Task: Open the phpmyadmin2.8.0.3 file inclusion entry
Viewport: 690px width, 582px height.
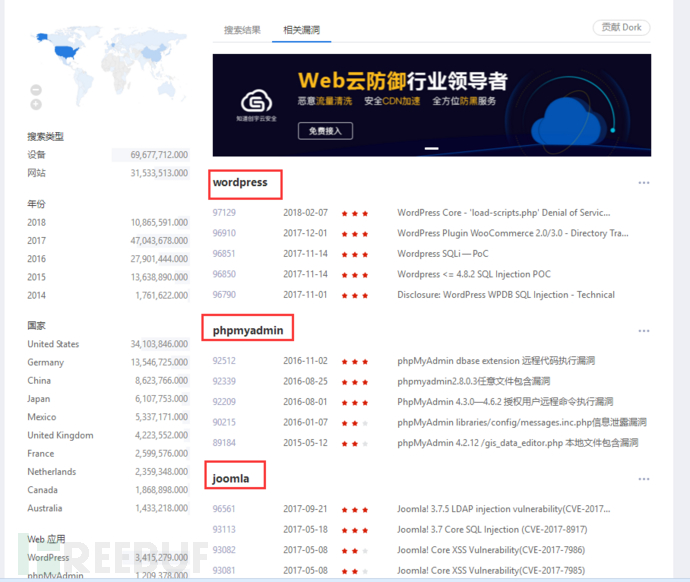Action: (x=473, y=381)
